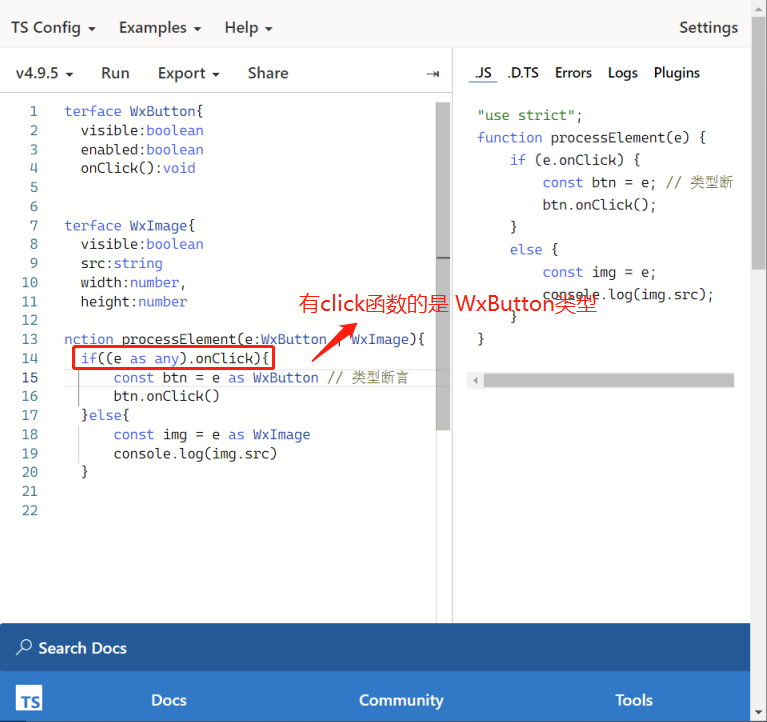Click 'const img = e as WxImage' line

point(212,434)
